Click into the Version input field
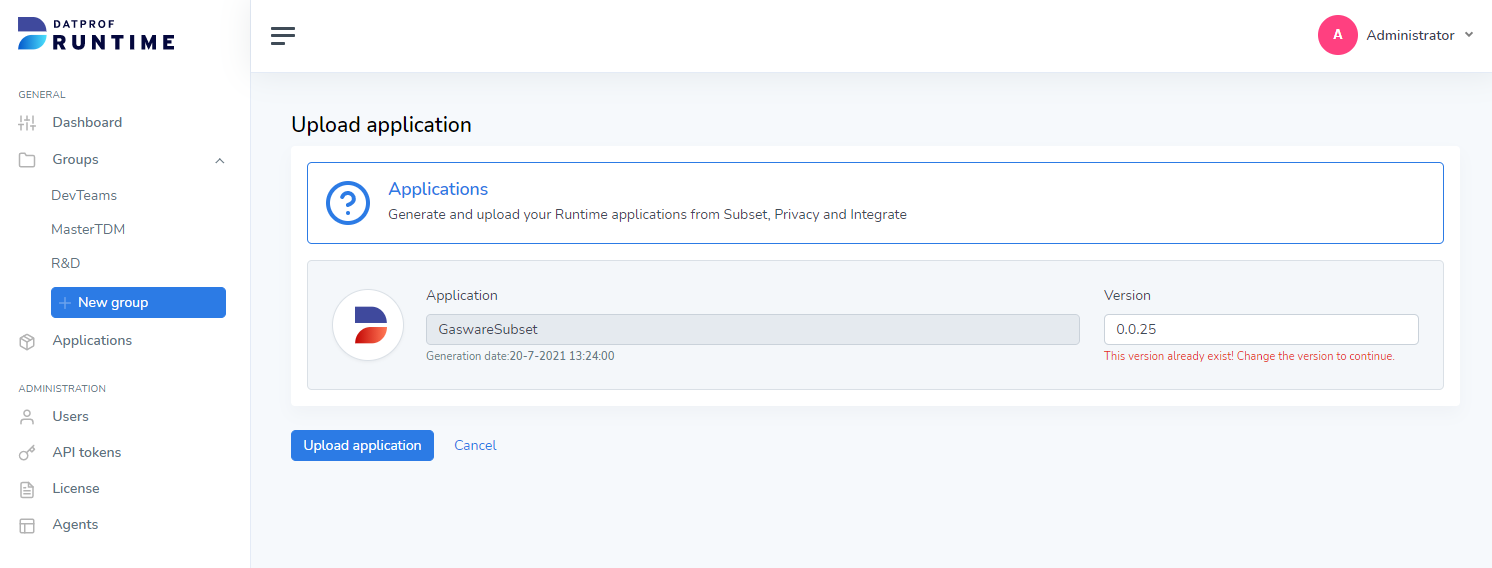The image size is (1492, 568). point(1260,330)
